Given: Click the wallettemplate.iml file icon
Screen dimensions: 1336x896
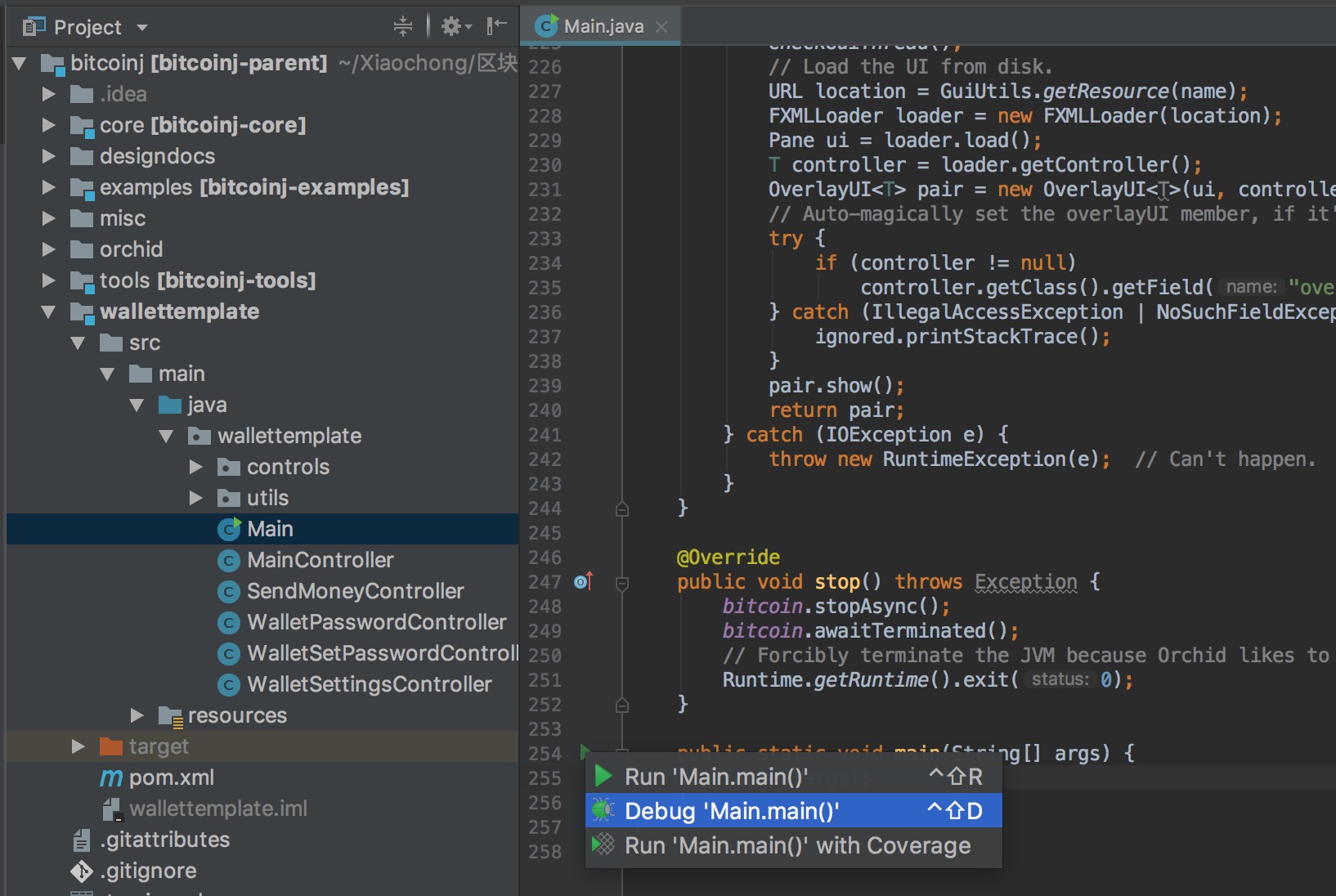Looking at the screenshot, I should click(x=112, y=809).
